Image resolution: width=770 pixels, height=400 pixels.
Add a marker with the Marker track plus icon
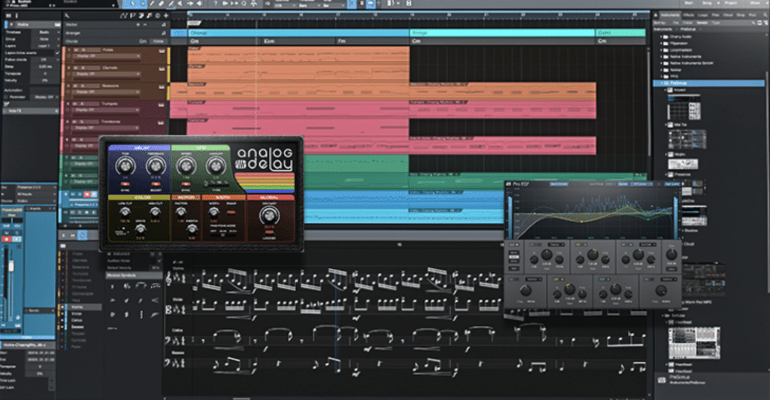pyautogui.click(x=138, y=25)
